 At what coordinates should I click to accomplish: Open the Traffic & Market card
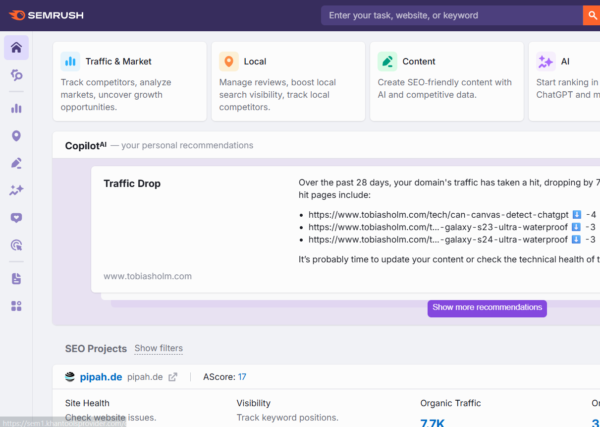[x=130, y=81]
